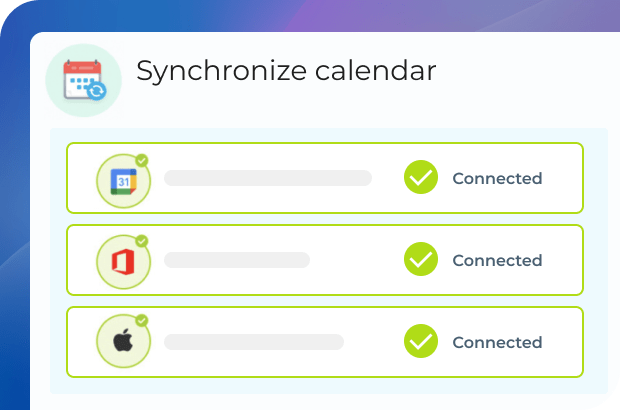Click the Google Calendar icon

point(122,181)
